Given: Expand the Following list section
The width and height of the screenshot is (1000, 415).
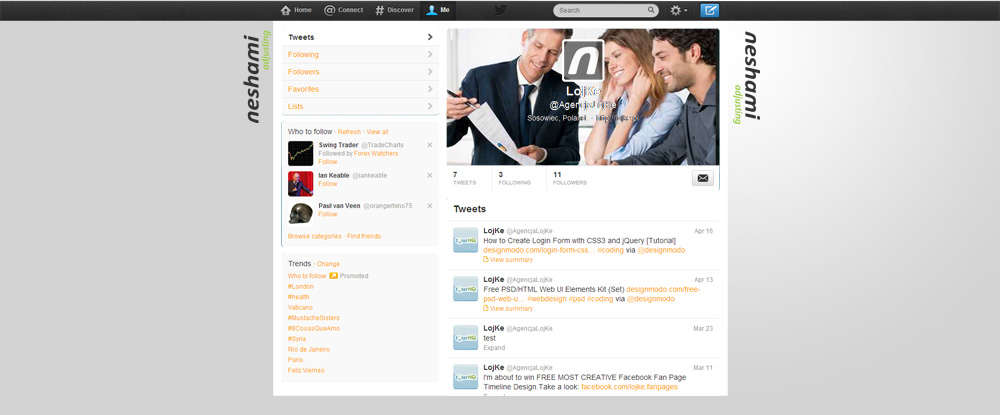Looking at the screenshot, I should 359,54.
